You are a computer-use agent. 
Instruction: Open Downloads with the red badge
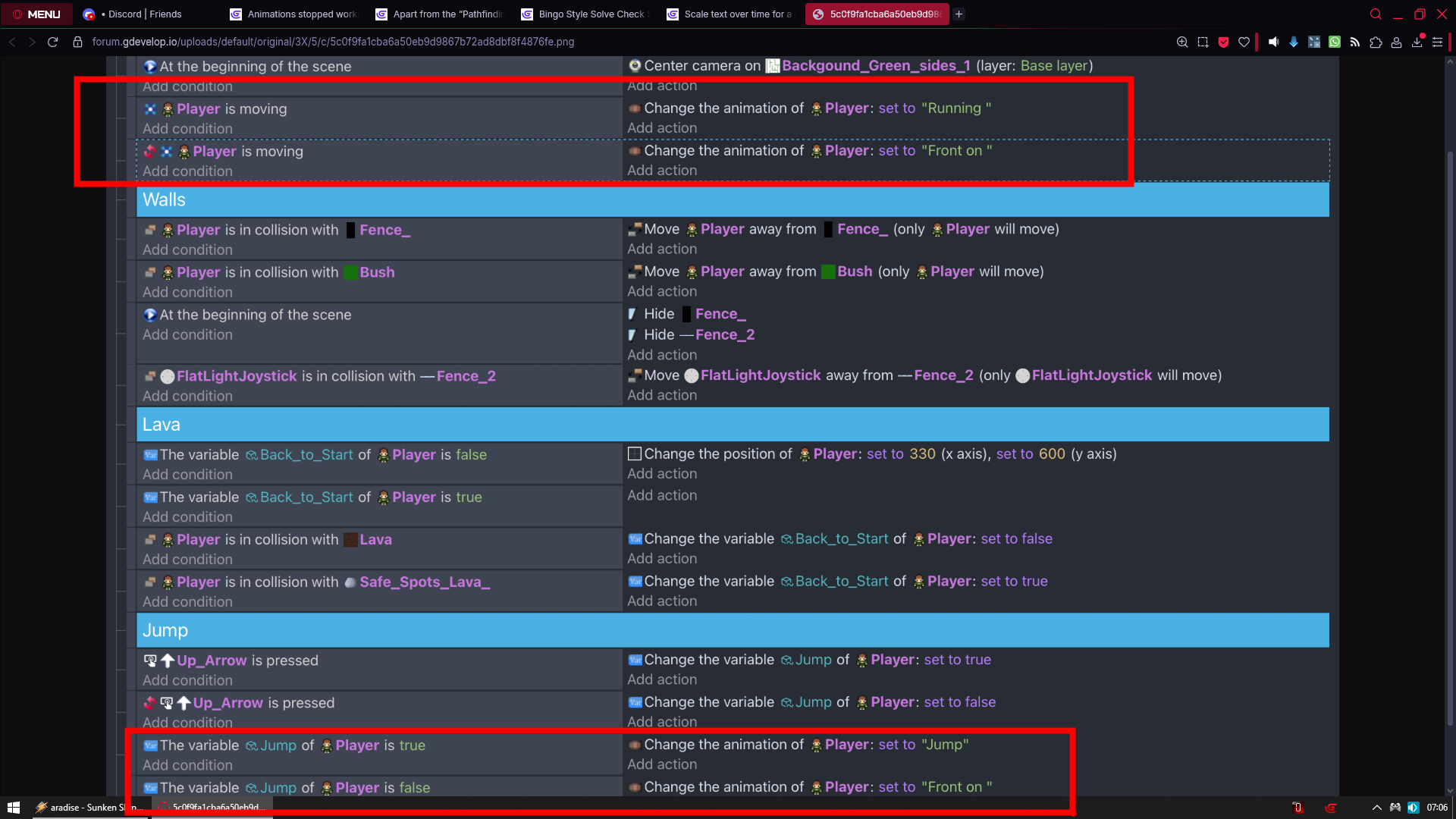1417,42
